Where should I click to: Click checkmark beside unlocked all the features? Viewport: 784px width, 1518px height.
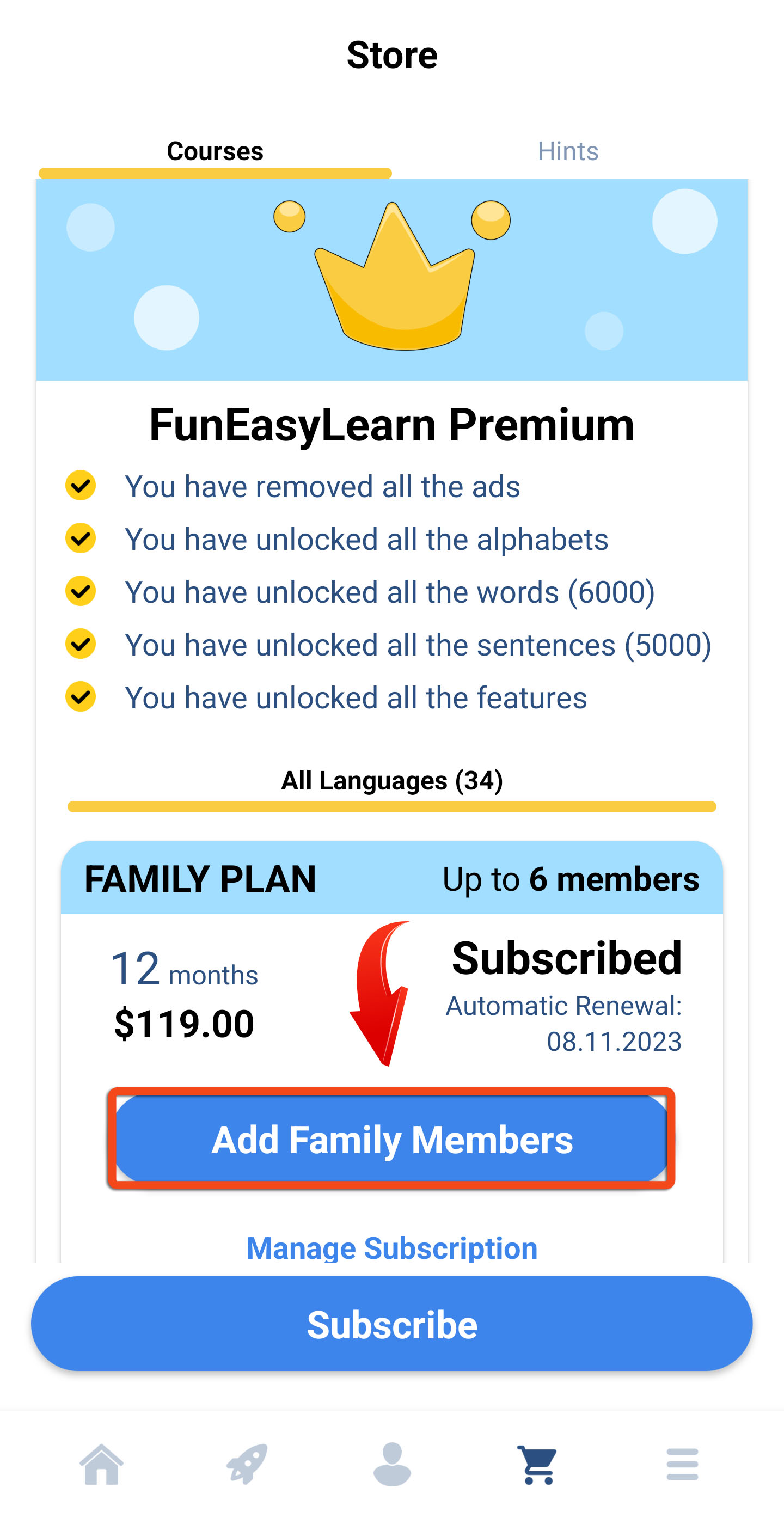tap(81, 696)
